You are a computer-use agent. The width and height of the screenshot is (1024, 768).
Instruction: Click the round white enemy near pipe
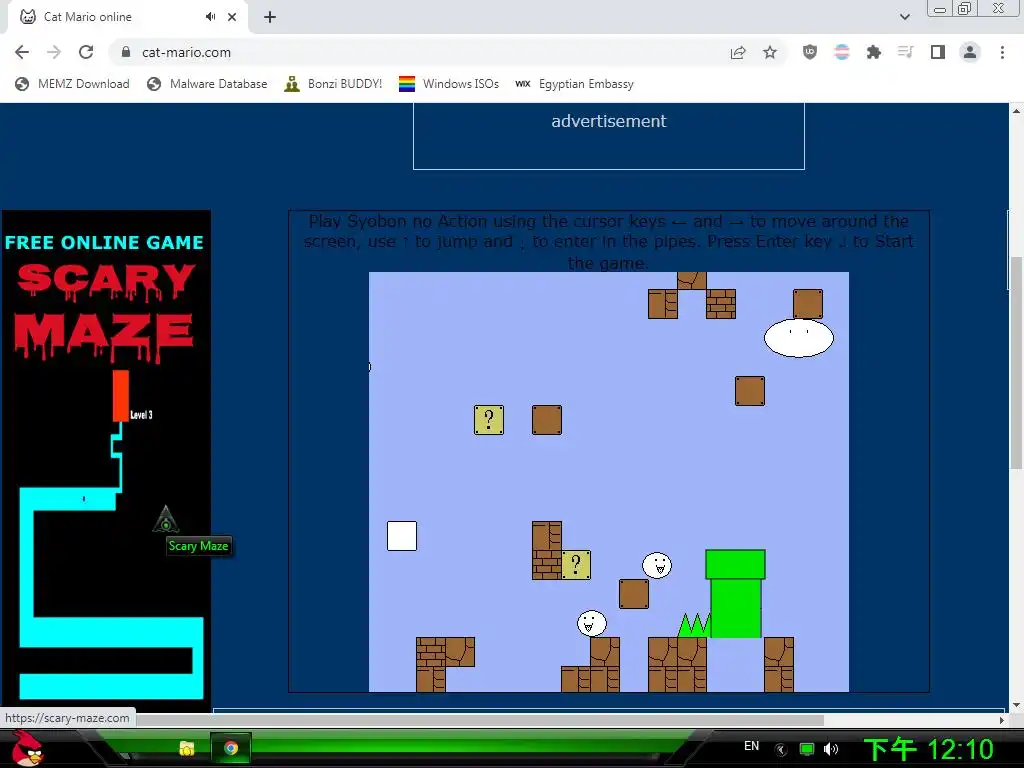[656, 566]
